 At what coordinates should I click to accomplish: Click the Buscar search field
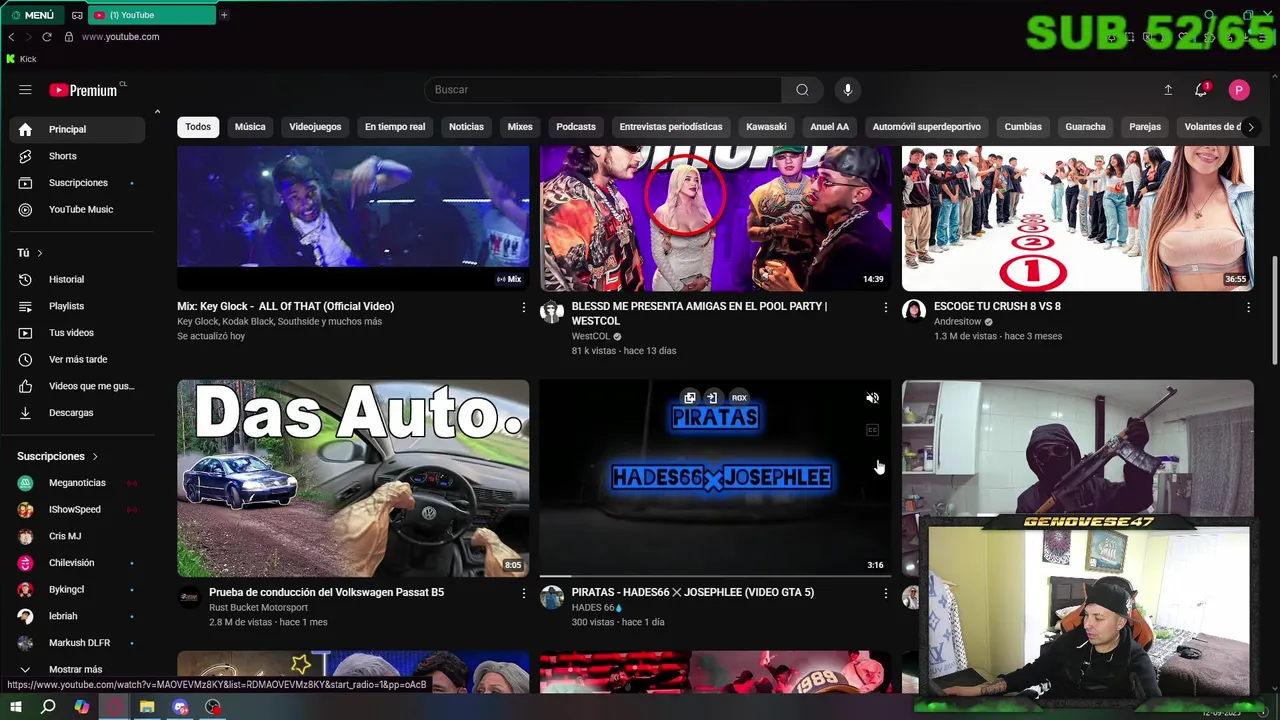[603, 90]
